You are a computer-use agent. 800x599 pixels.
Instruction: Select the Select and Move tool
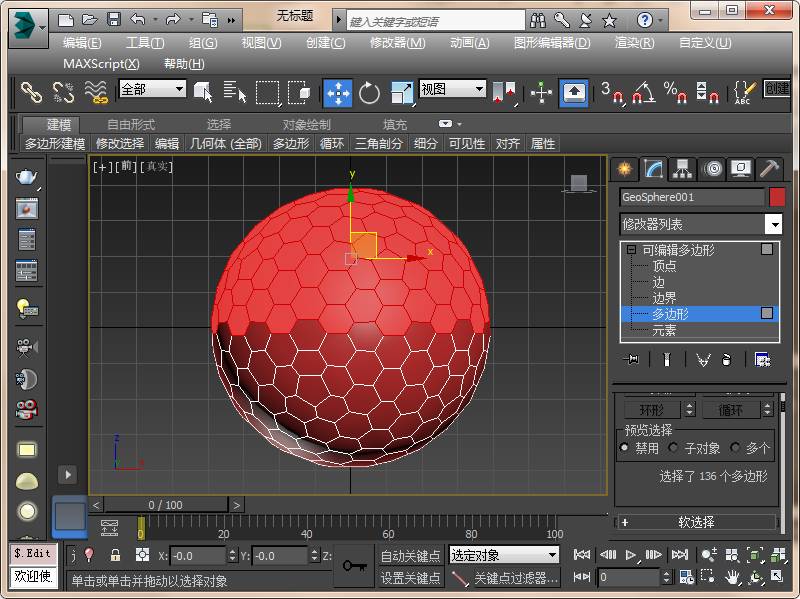(x=338, y=93)
